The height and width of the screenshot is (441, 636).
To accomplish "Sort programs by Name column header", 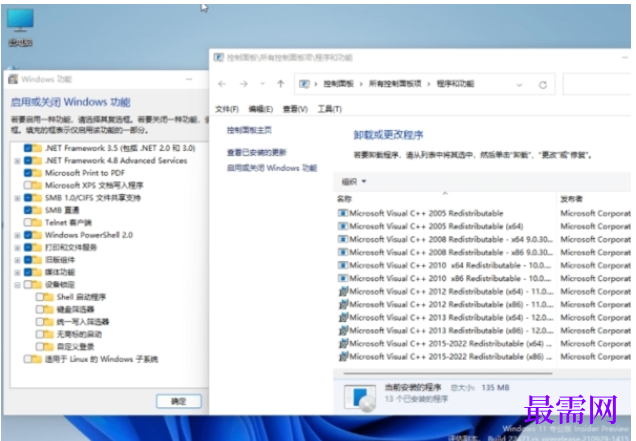I will pyautogui.click(x=445, y=199).
